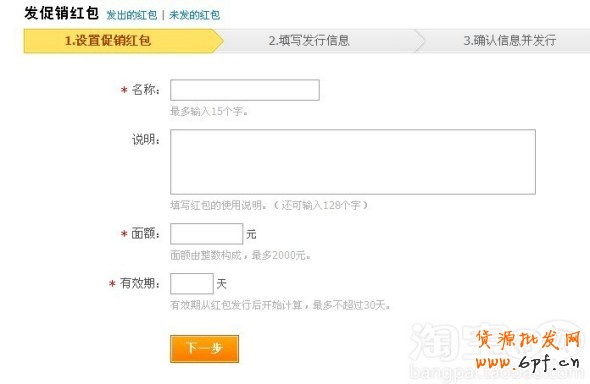Click the hint text 最多输入15个字
Screen dimensions: 590x384
(209, 111)
